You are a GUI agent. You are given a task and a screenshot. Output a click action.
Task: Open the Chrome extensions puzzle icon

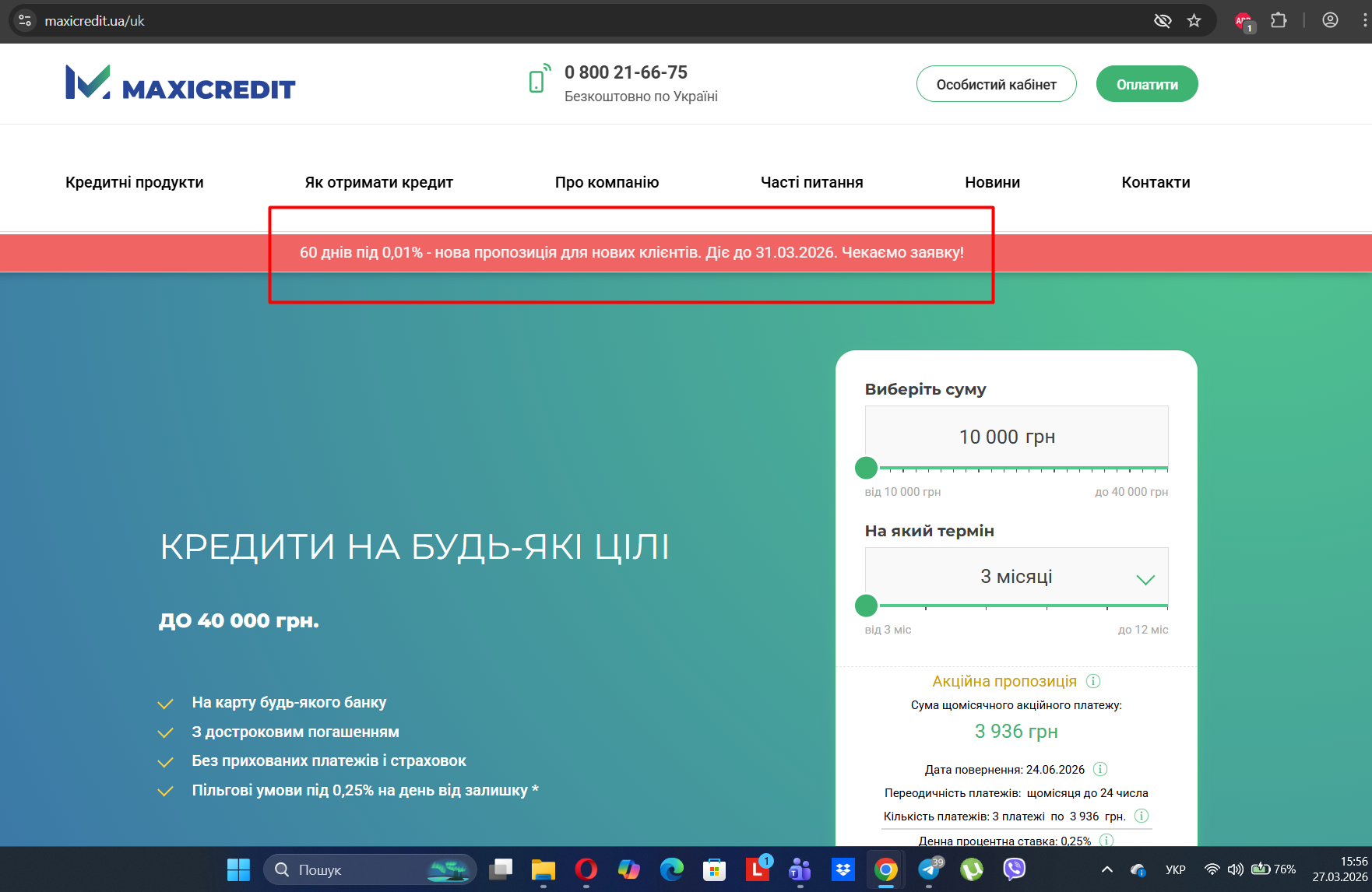coord(1279,21)
